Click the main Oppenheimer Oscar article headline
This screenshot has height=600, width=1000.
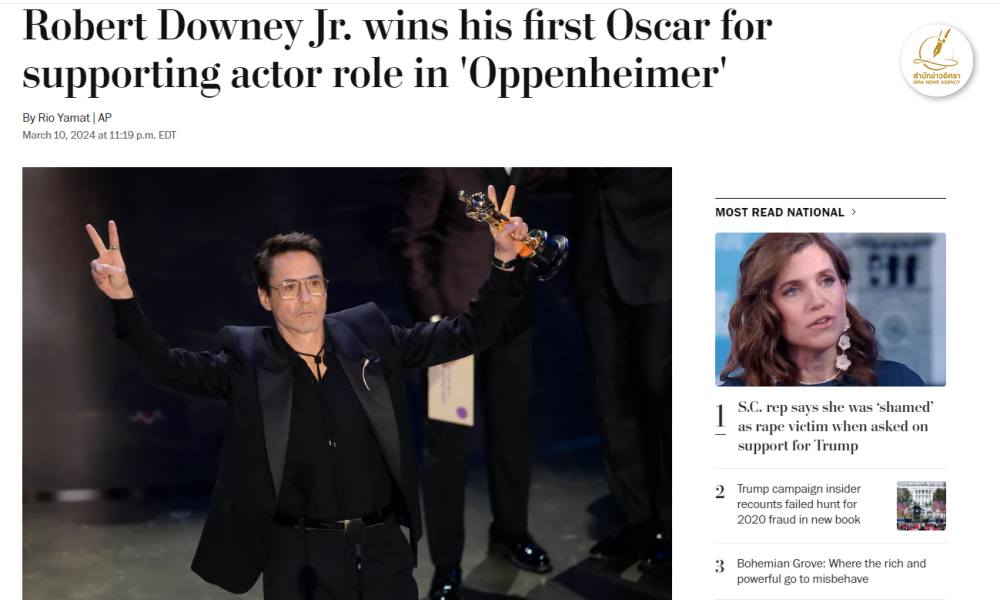[x=397, y=51]
